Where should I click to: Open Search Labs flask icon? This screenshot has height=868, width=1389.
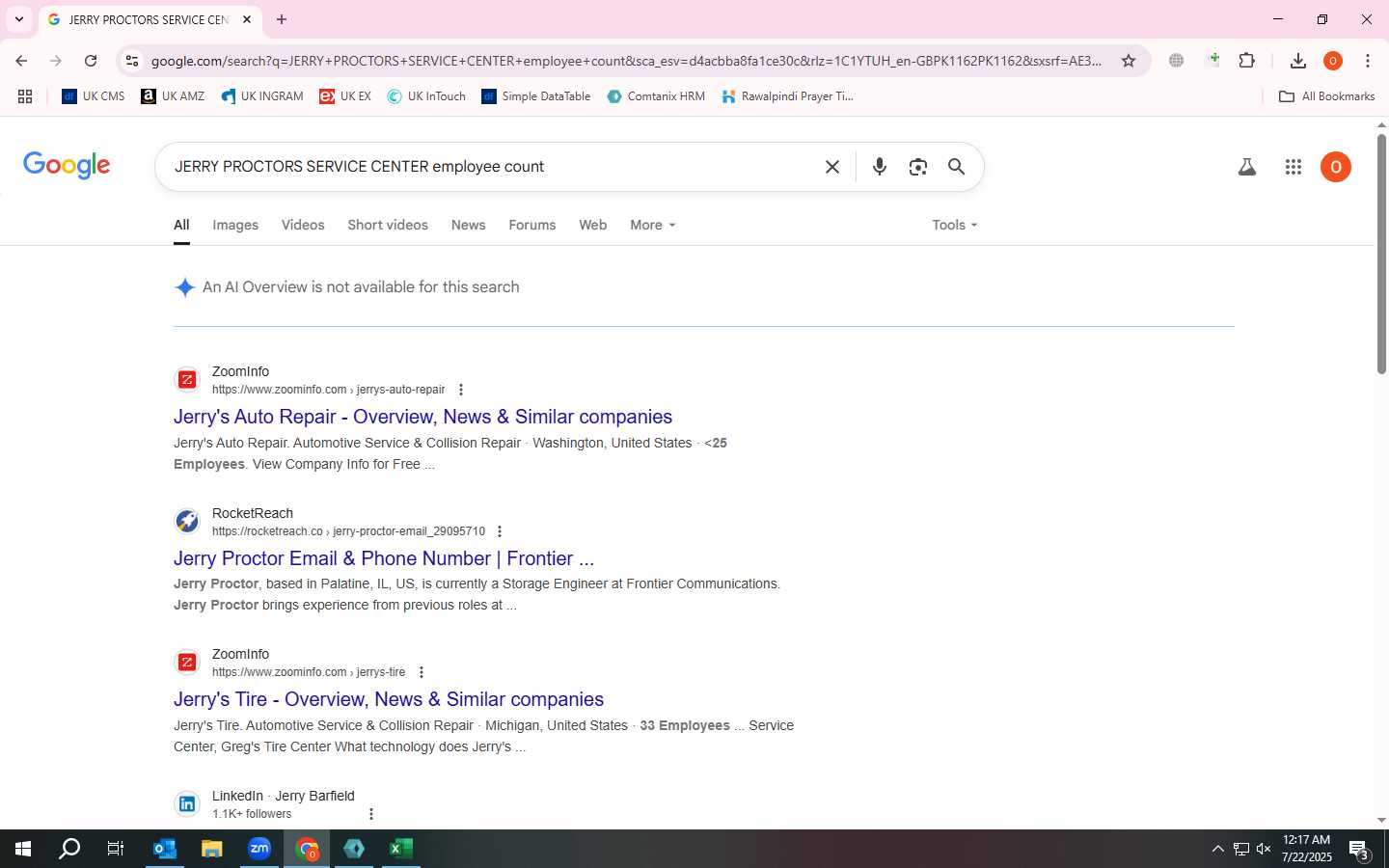click(x=1247, y=167)
